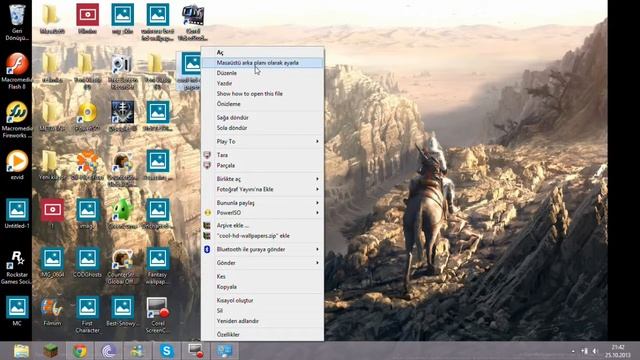The height and width of the screenshot is (360, 640).
Task: Select the Filmim desktop icon
Action: click(52, 312)
